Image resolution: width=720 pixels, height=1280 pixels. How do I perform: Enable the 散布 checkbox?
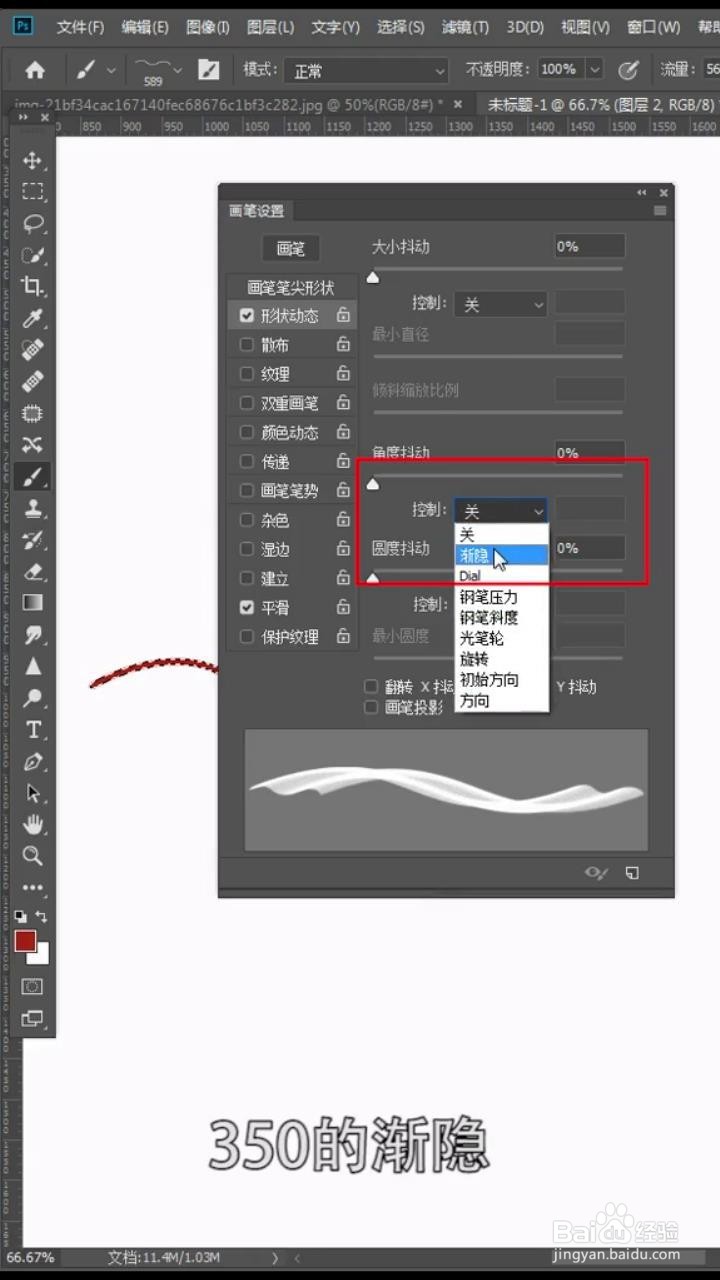point(247,345)
